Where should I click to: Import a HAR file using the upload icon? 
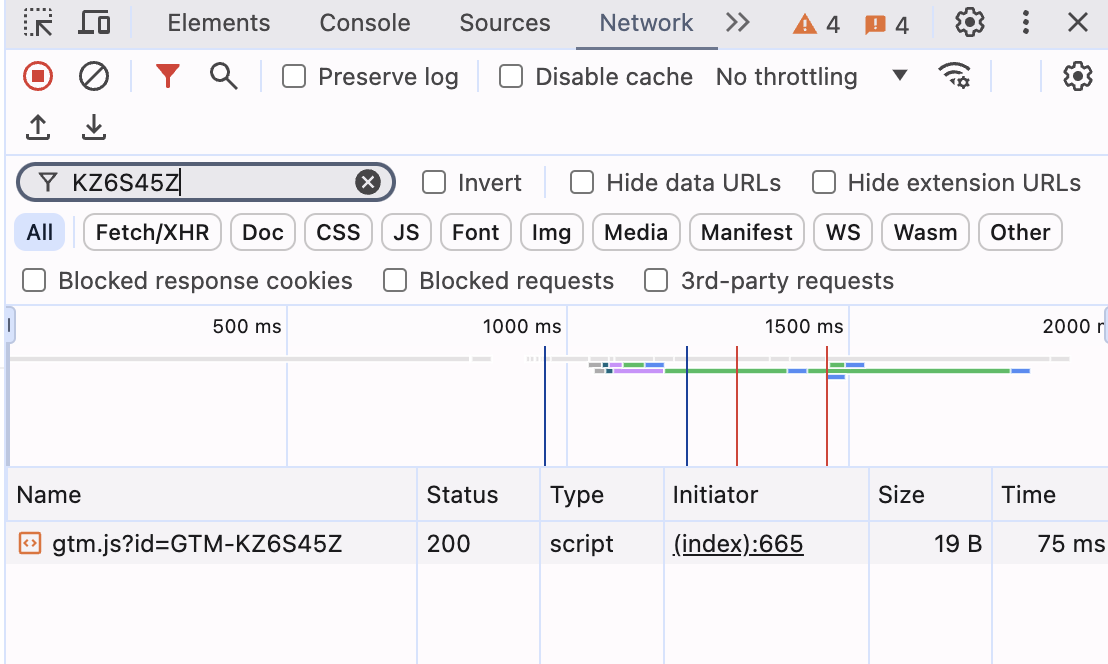[37, 128]
